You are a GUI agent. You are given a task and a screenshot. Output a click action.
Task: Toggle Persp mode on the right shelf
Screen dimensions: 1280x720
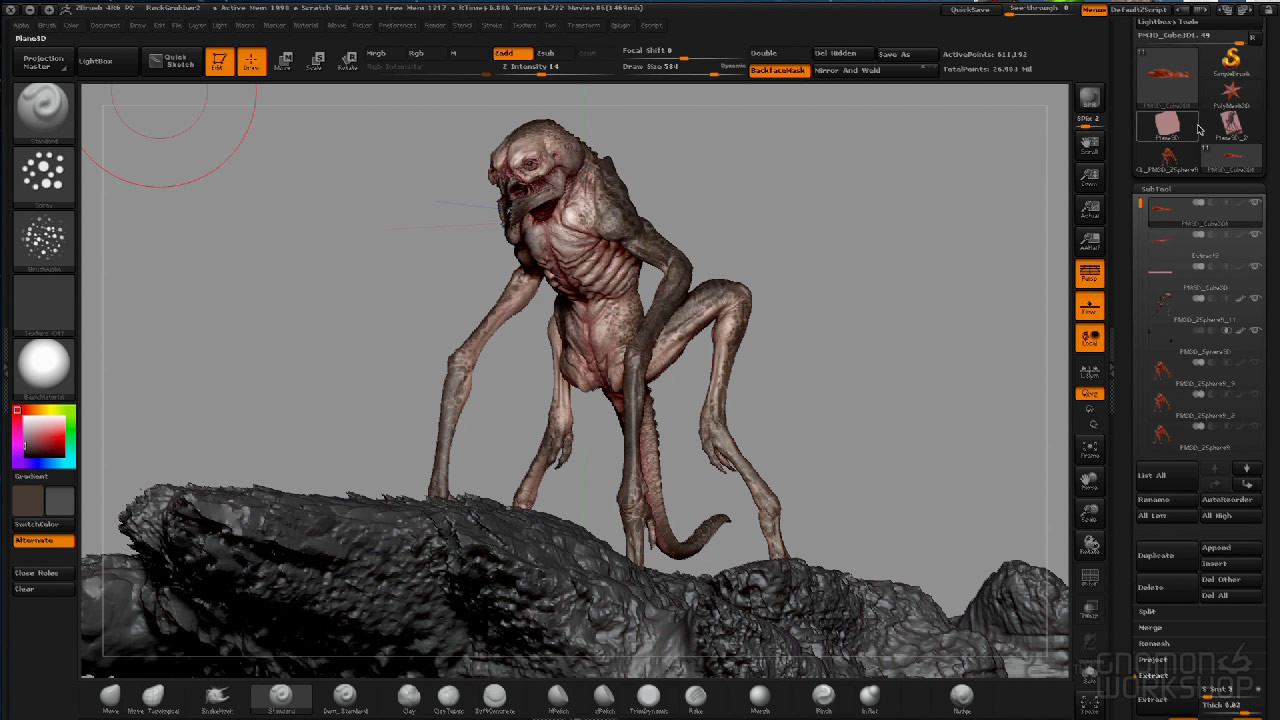pyautogui.click(x=1089, y=274)
